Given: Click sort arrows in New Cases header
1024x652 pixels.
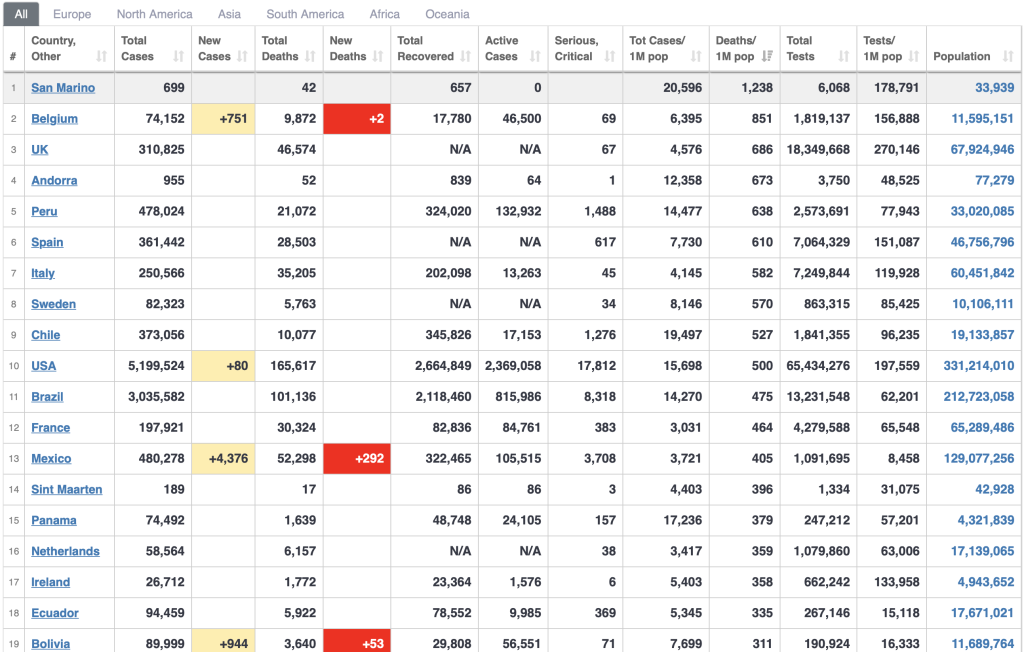Looking at the screenshot, I should click(245, 57).
